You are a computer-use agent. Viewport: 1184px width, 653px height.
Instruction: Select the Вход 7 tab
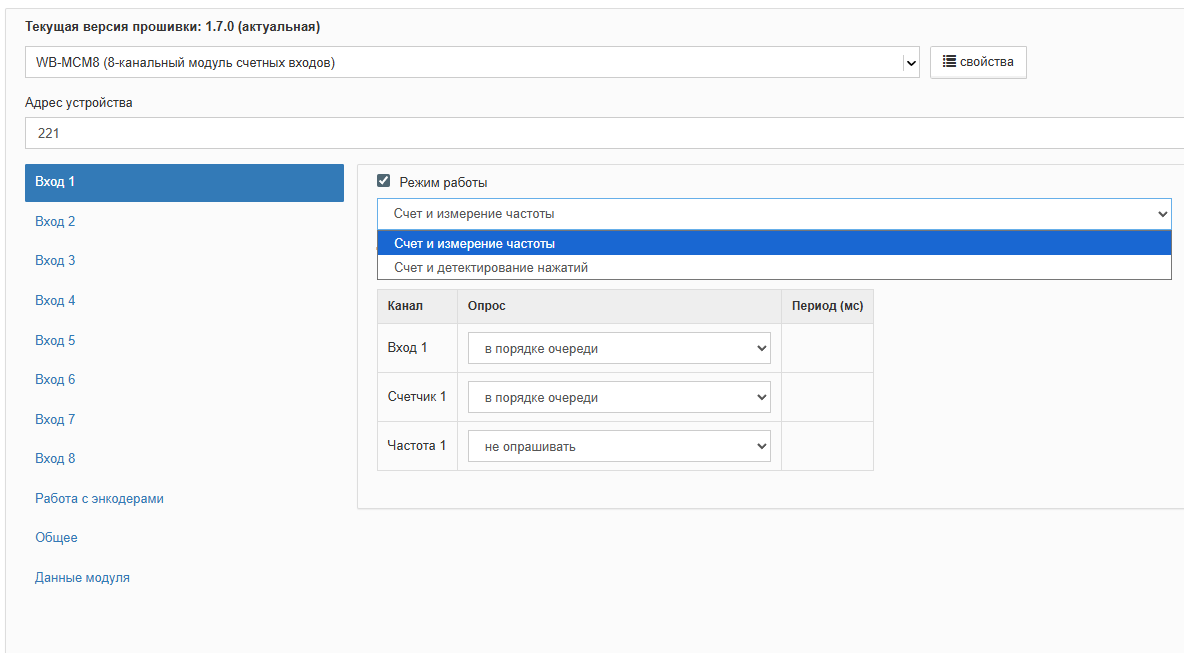click(x=55, y=420)
